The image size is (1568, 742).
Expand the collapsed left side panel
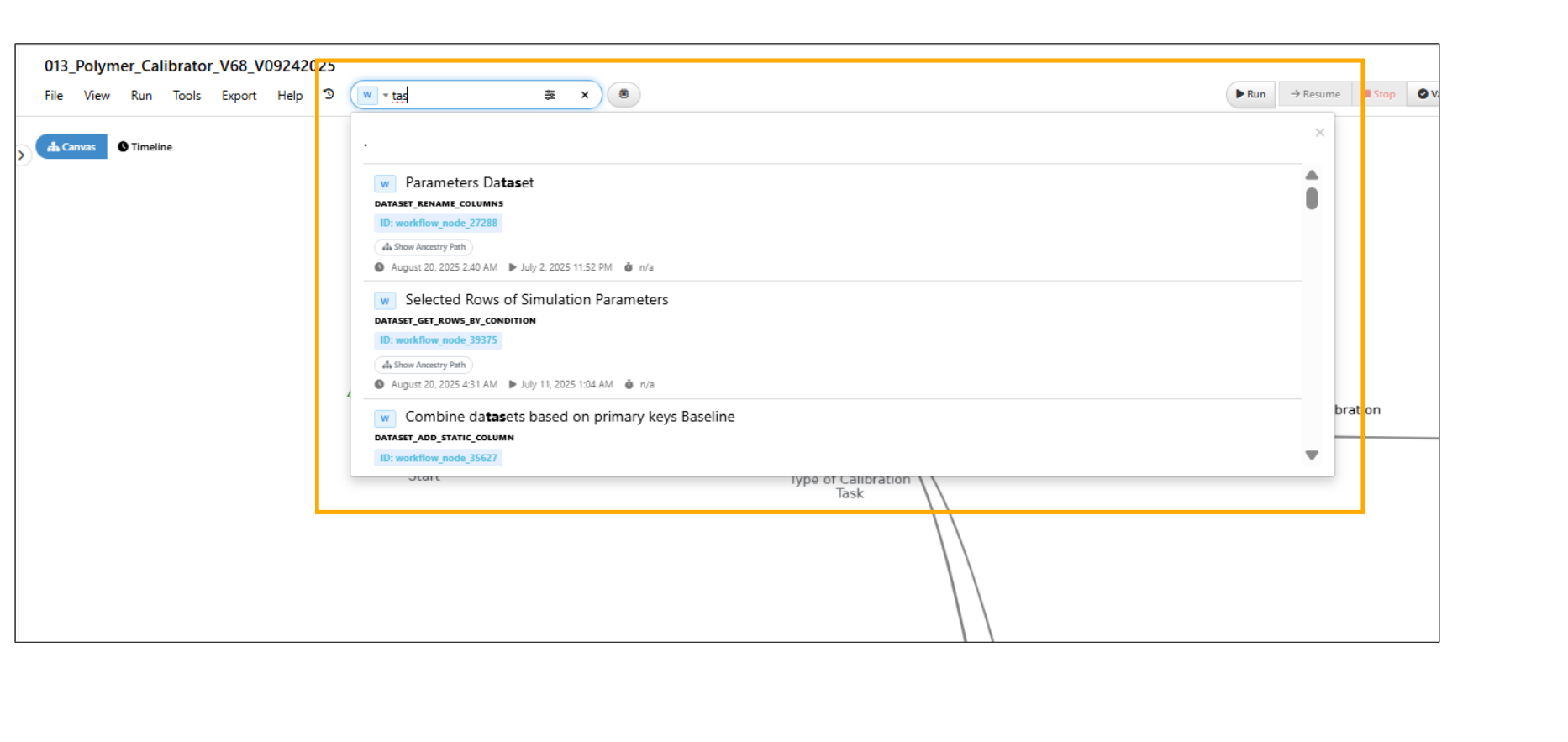point(22,155)
